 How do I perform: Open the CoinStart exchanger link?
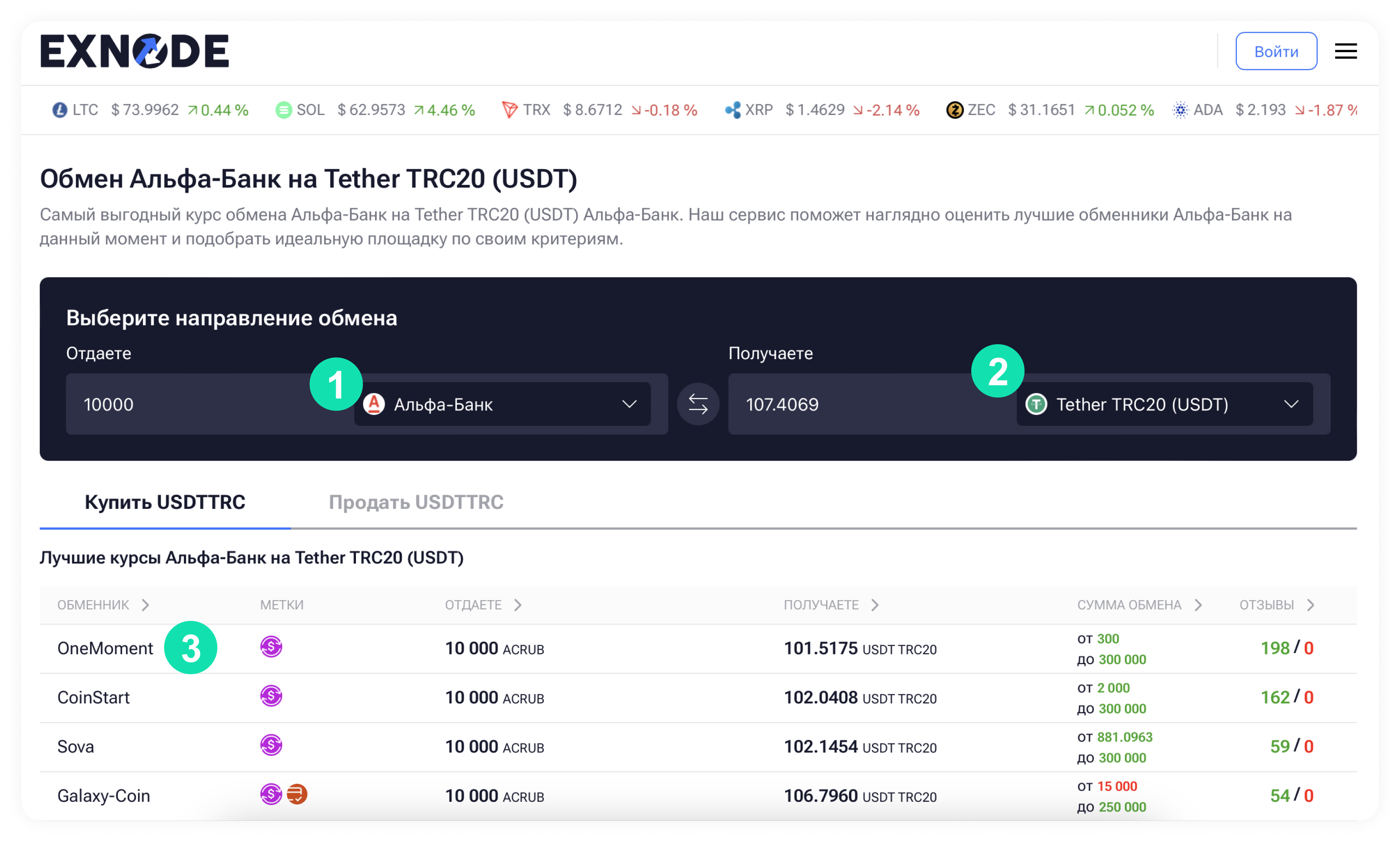[94, 697]
